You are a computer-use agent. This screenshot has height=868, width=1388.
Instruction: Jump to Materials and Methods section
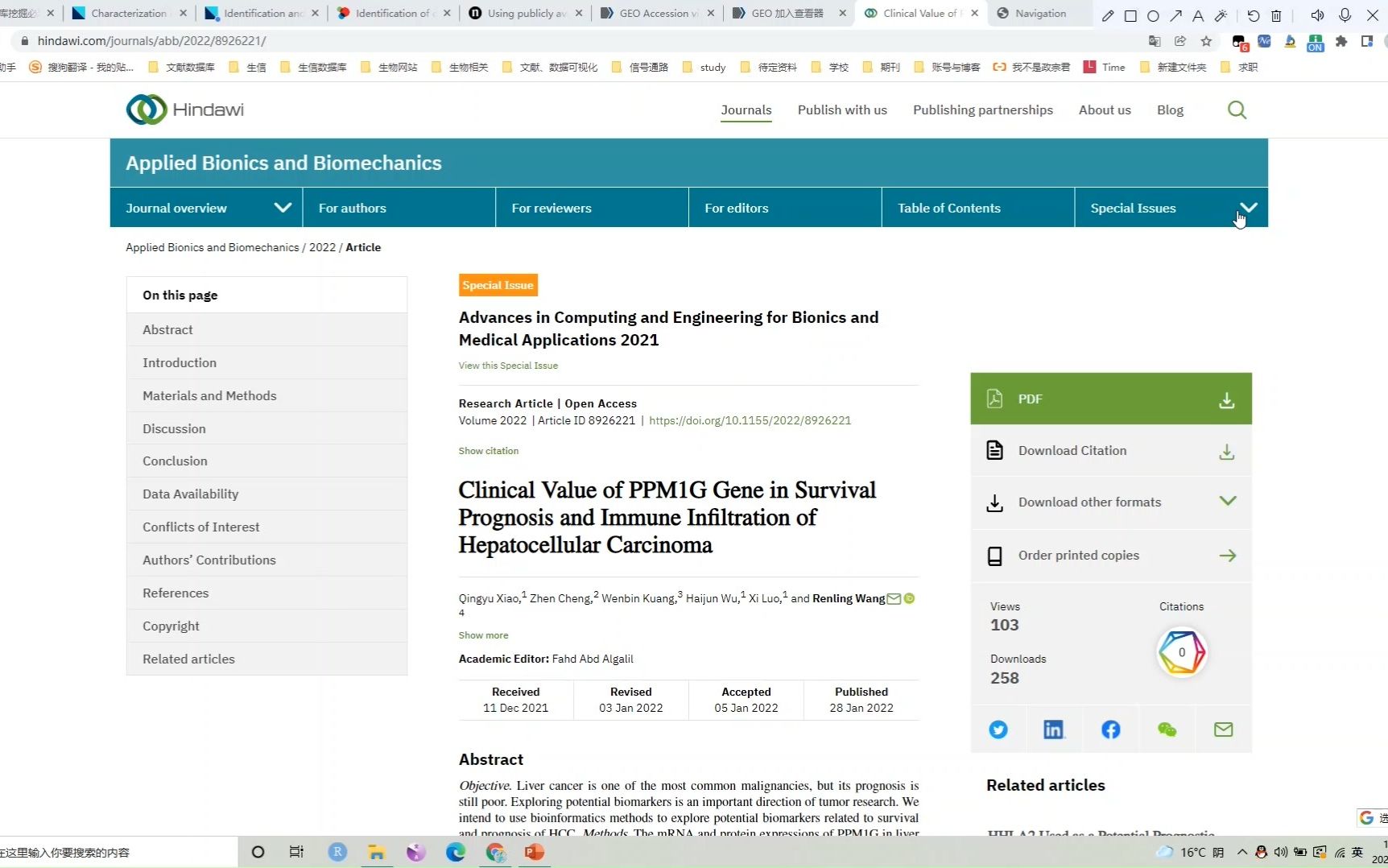point(266,395)
